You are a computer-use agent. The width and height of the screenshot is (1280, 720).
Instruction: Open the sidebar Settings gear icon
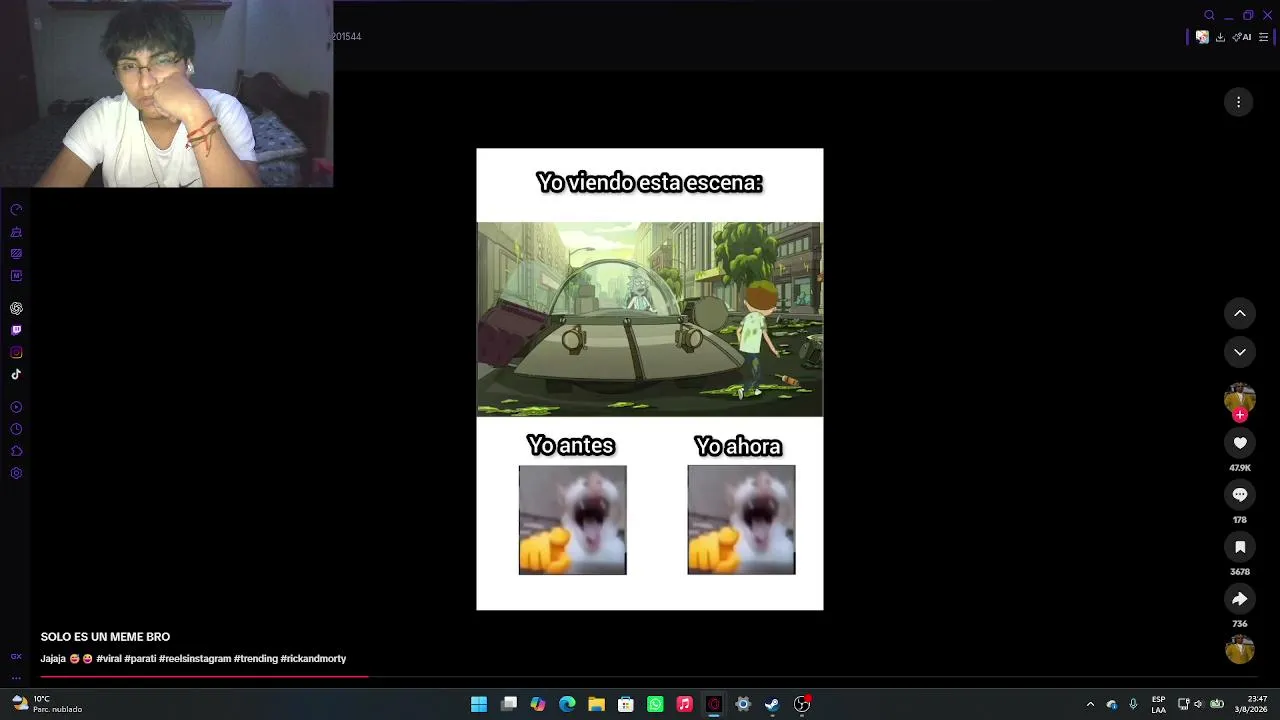[16, 473]
